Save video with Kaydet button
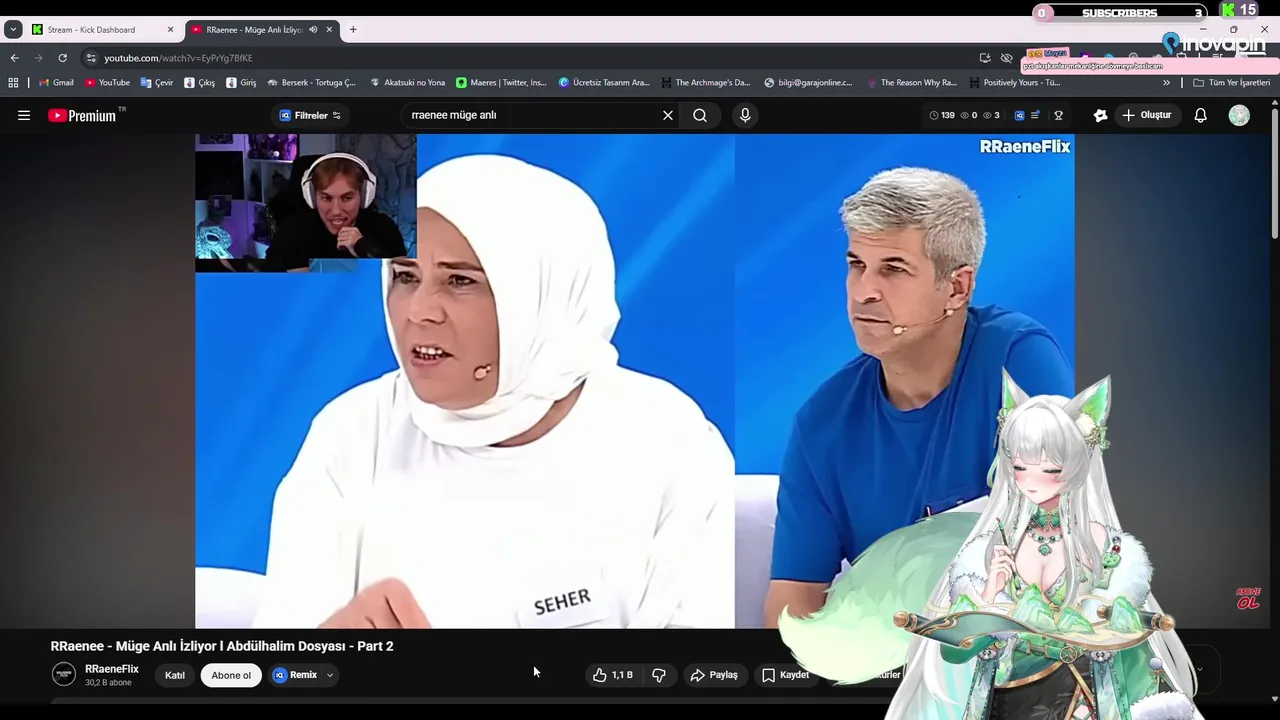This screenshot has height=720, width=1280. (785, 675)
